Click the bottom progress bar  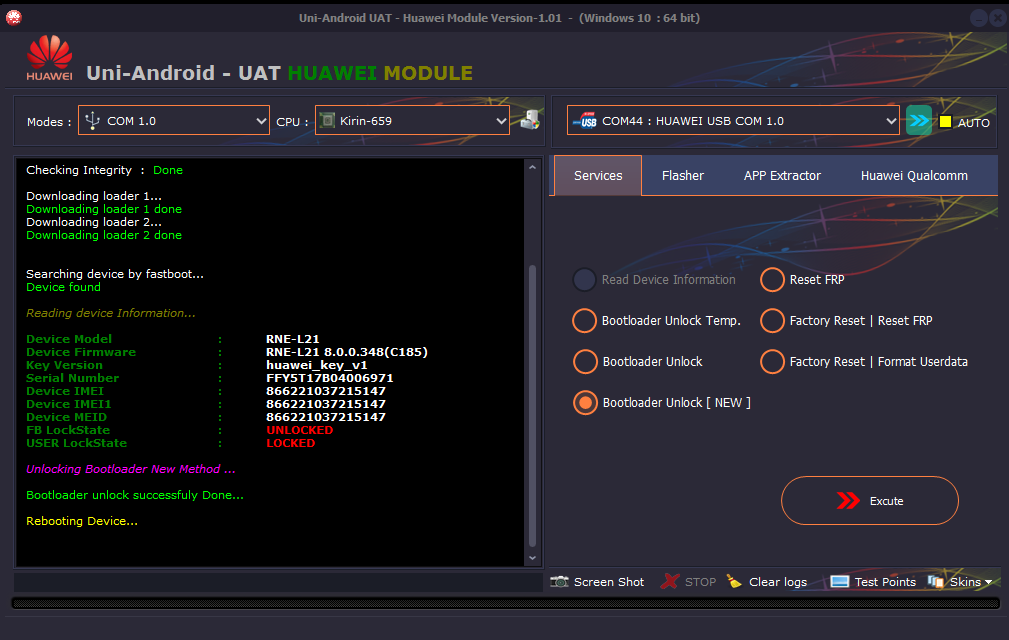[x=505, y=603]
